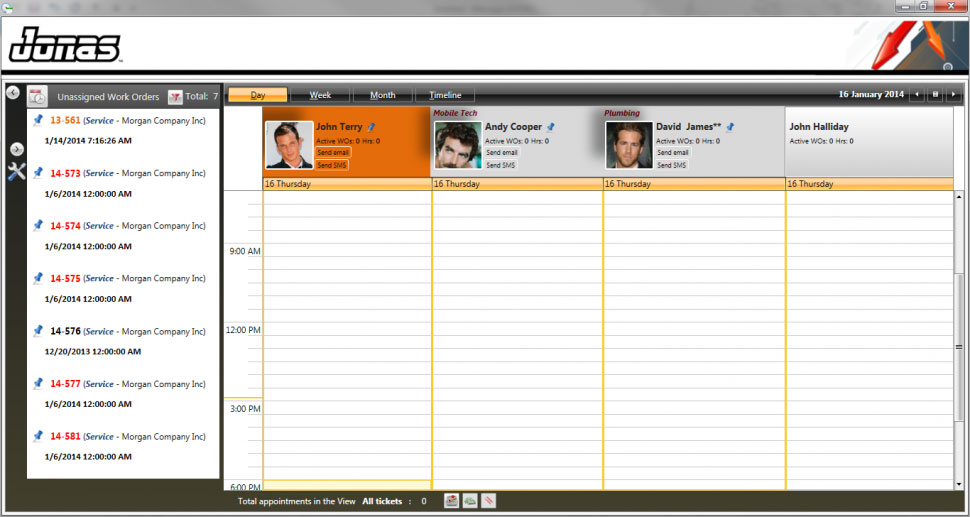Click the calendar clock icon beside Unassigned Work Orders

click(37, 97)
